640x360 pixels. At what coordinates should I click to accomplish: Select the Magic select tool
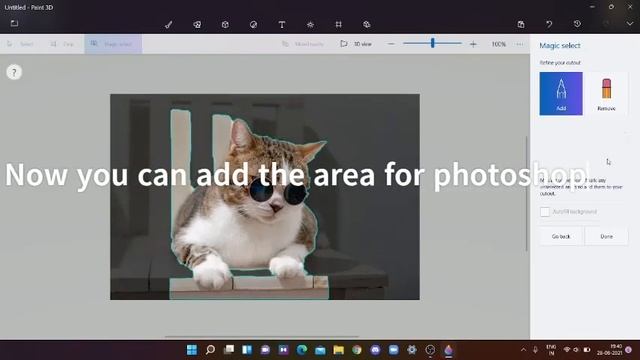113,44
